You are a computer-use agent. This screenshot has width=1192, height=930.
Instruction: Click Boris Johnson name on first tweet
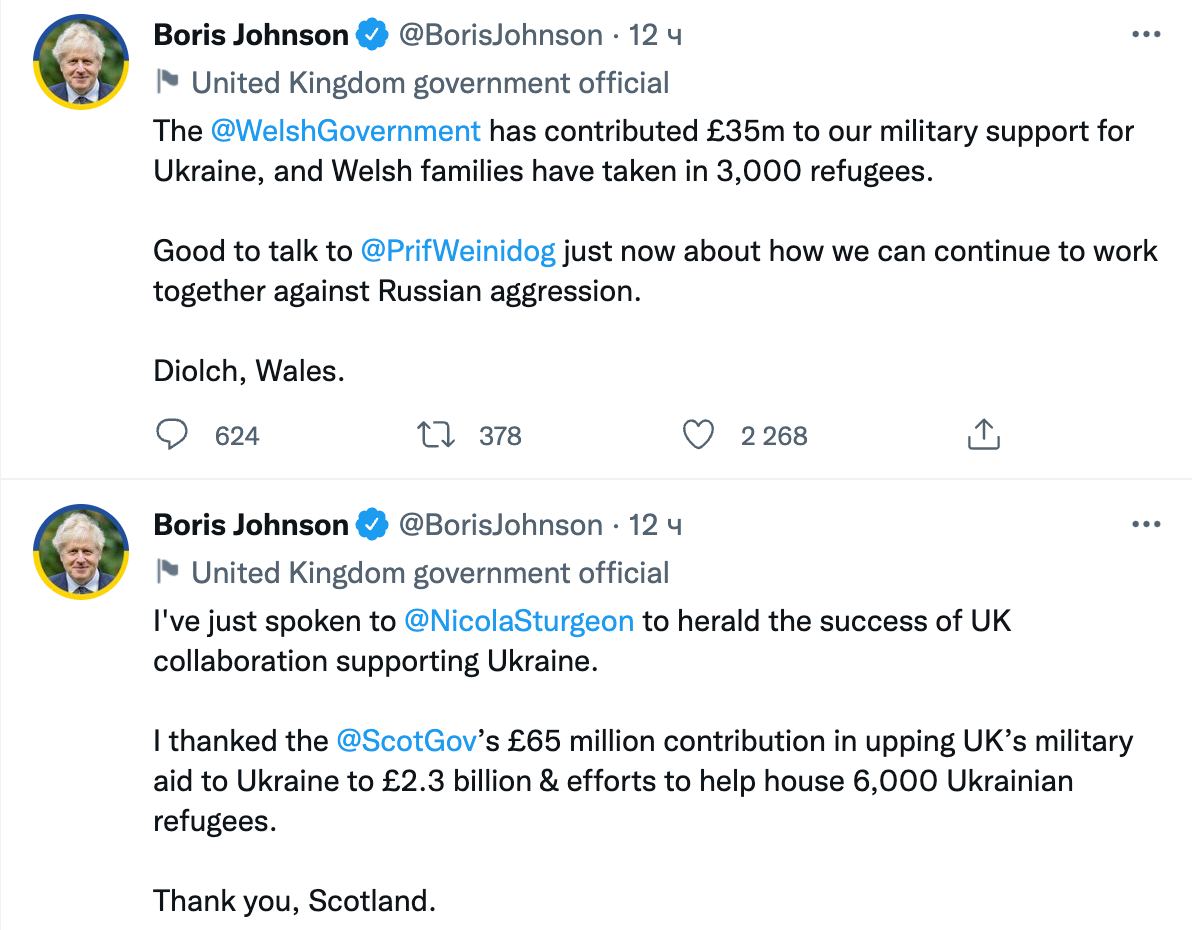click(x=250, y=36)
